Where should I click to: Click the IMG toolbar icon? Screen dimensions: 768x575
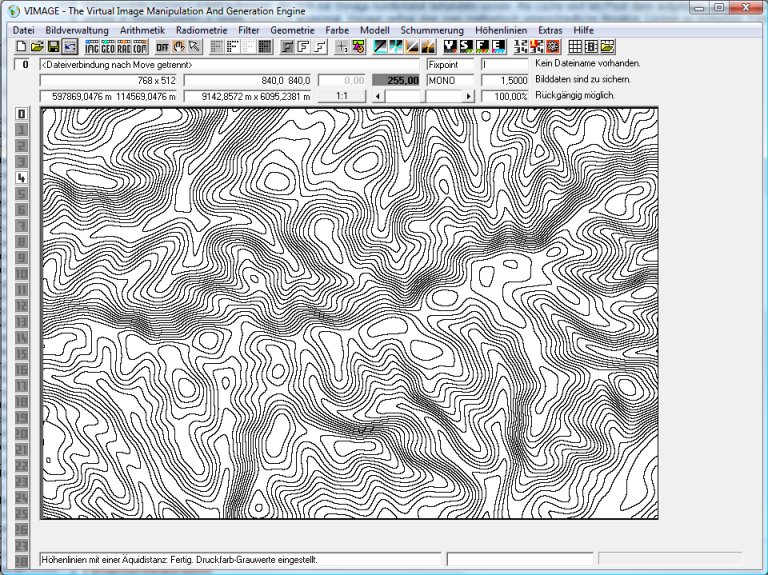point(93,47)
